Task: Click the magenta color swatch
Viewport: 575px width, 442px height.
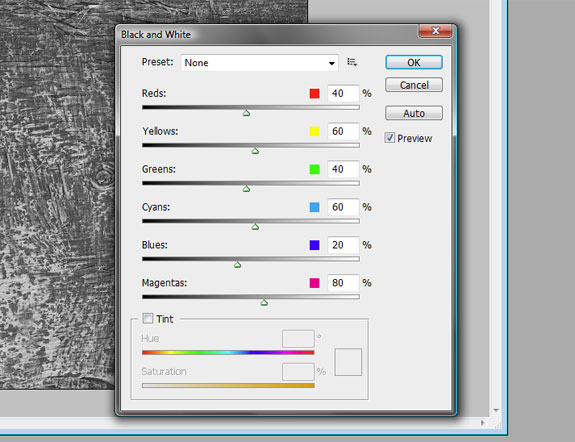Action: 314,283
